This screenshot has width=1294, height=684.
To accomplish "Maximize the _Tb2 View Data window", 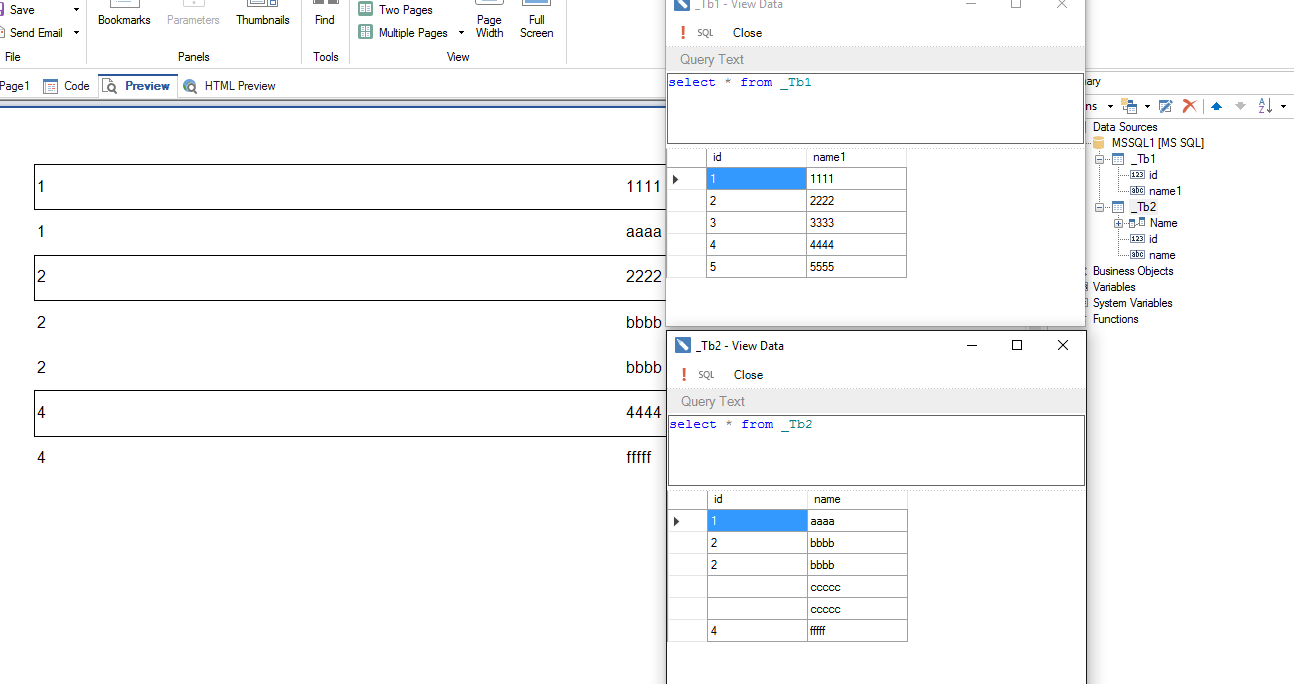I will point(1017,345).
